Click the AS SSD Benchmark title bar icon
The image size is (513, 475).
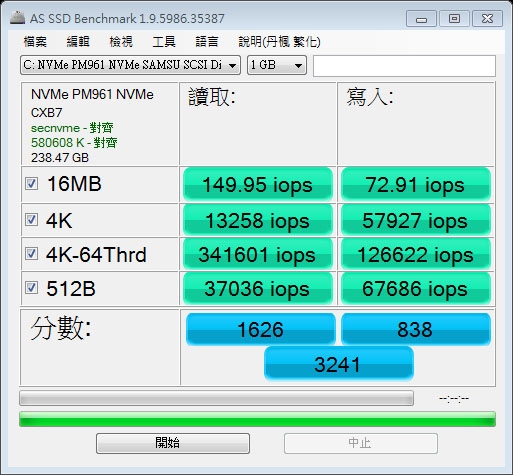coord(18,18)
